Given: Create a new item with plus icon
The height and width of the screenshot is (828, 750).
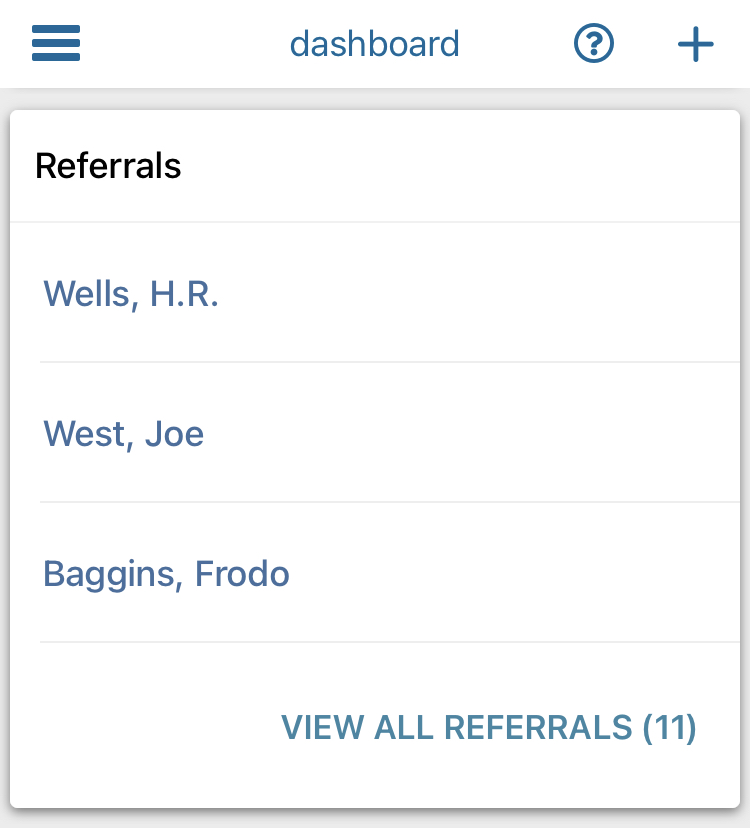Looking at the screenshot, I should (x=695, y=44).
